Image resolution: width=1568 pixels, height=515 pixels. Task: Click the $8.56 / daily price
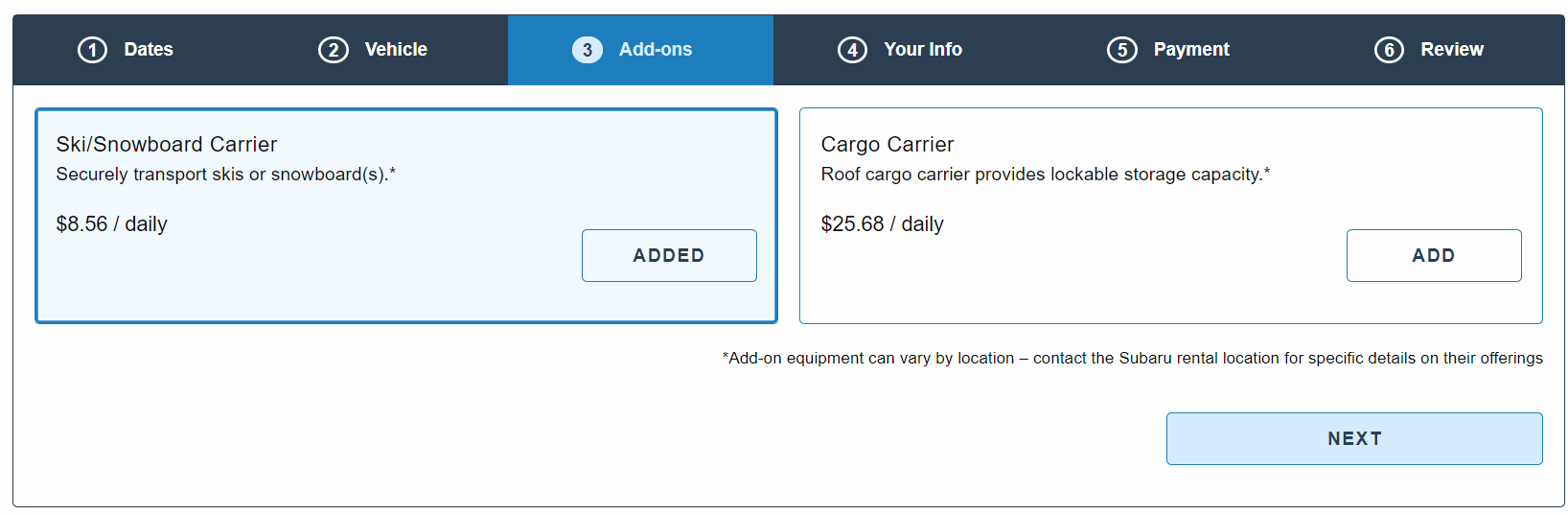(111, 224)
